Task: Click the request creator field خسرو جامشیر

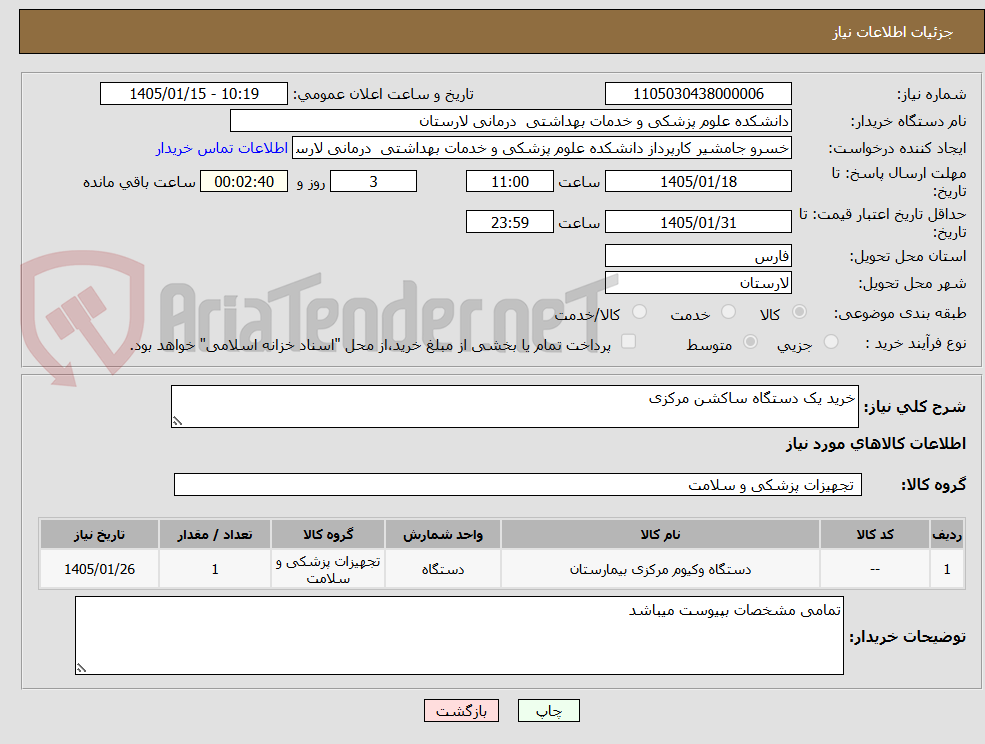Action: point(541,148)
